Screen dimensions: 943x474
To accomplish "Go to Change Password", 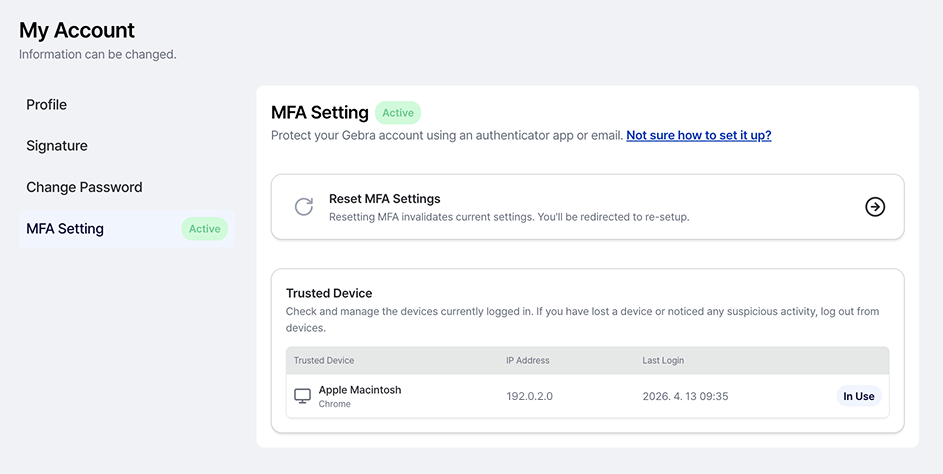I will pyautogui.click(x=84, y=187).
